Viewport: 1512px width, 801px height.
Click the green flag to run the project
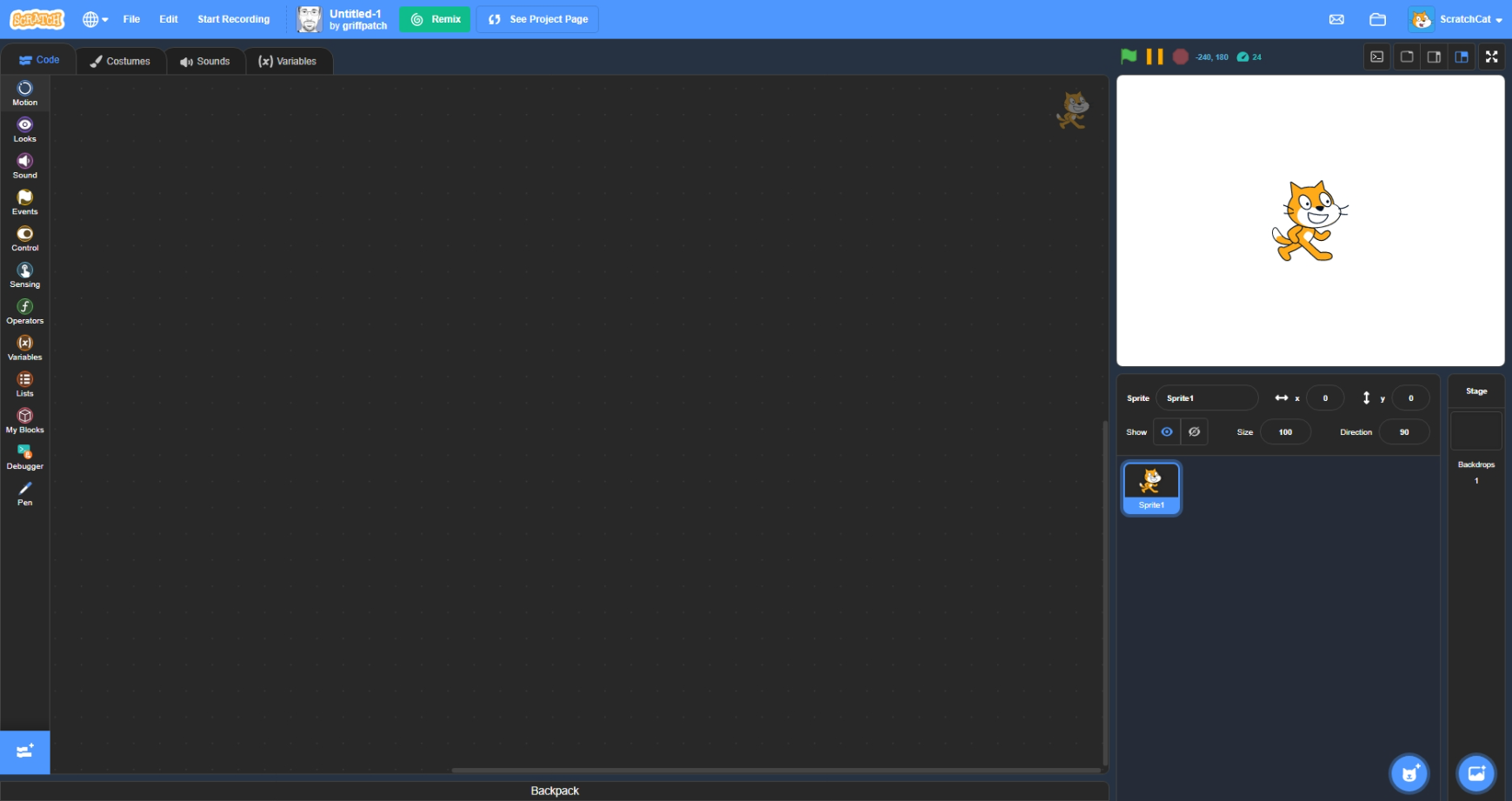point(1128,57)
